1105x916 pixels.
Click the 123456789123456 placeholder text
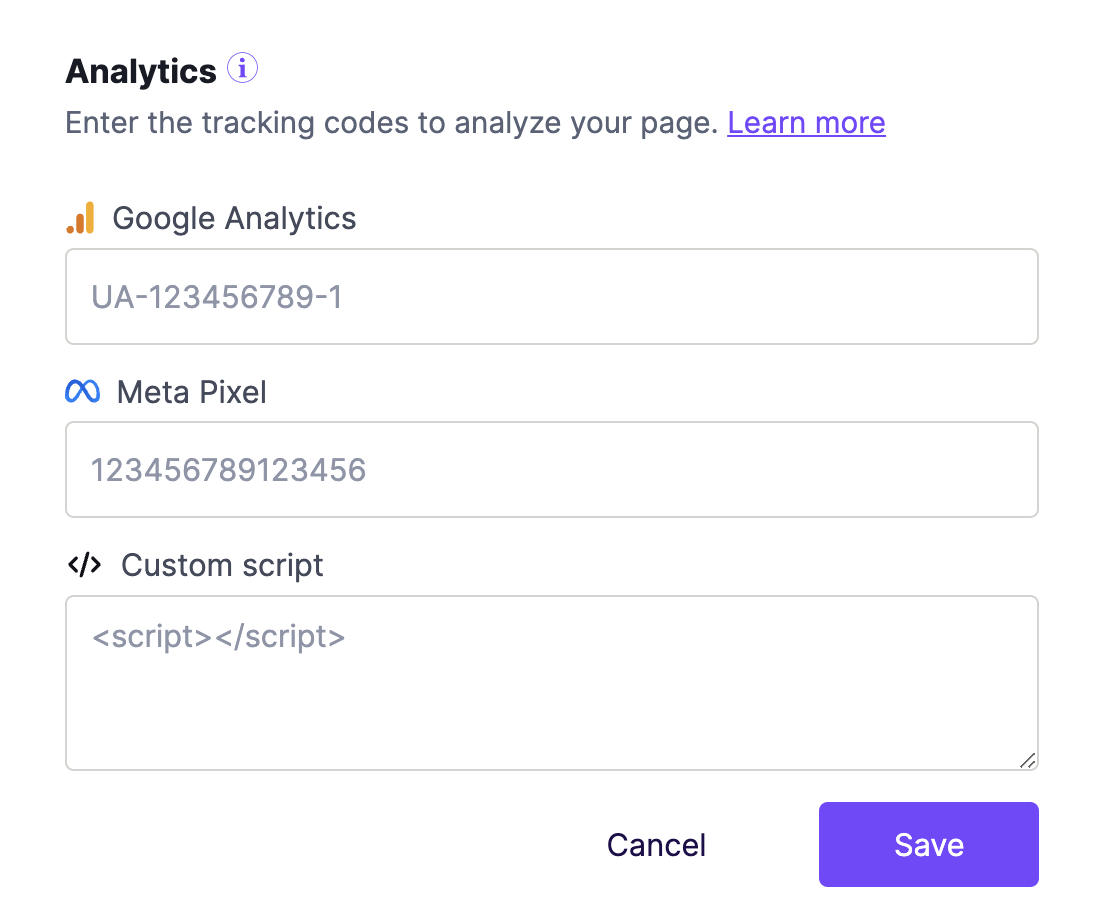[228, 470]
